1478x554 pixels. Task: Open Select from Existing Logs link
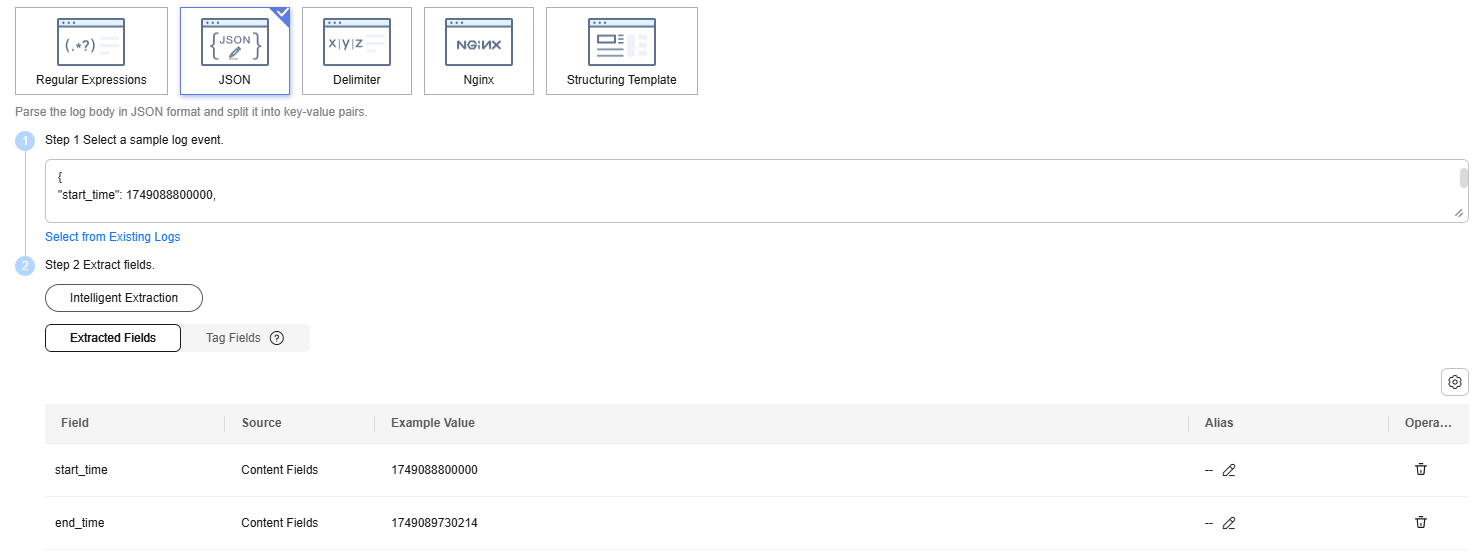pos(113,237)
